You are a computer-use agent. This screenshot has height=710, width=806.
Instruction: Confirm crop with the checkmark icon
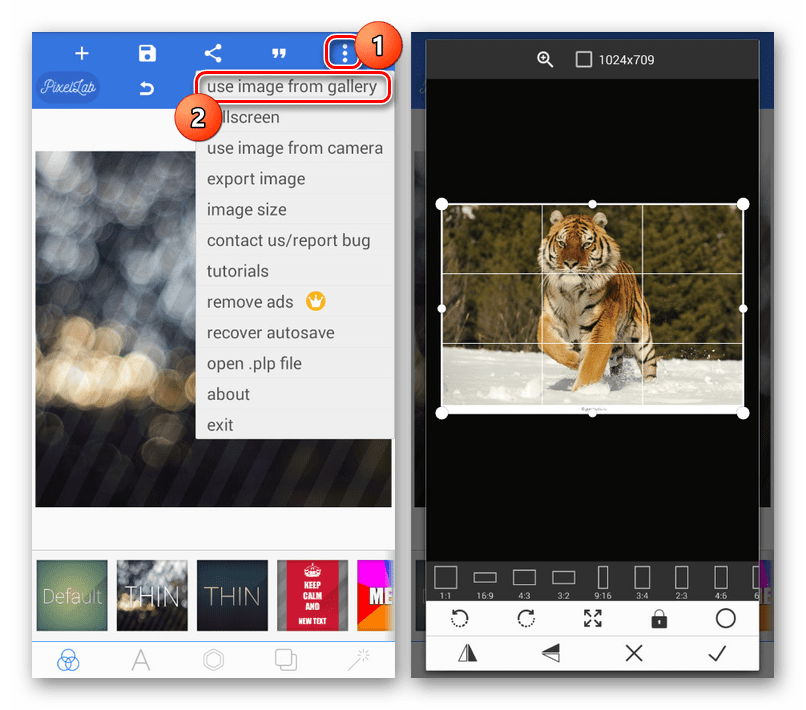[x=716, y=653]
